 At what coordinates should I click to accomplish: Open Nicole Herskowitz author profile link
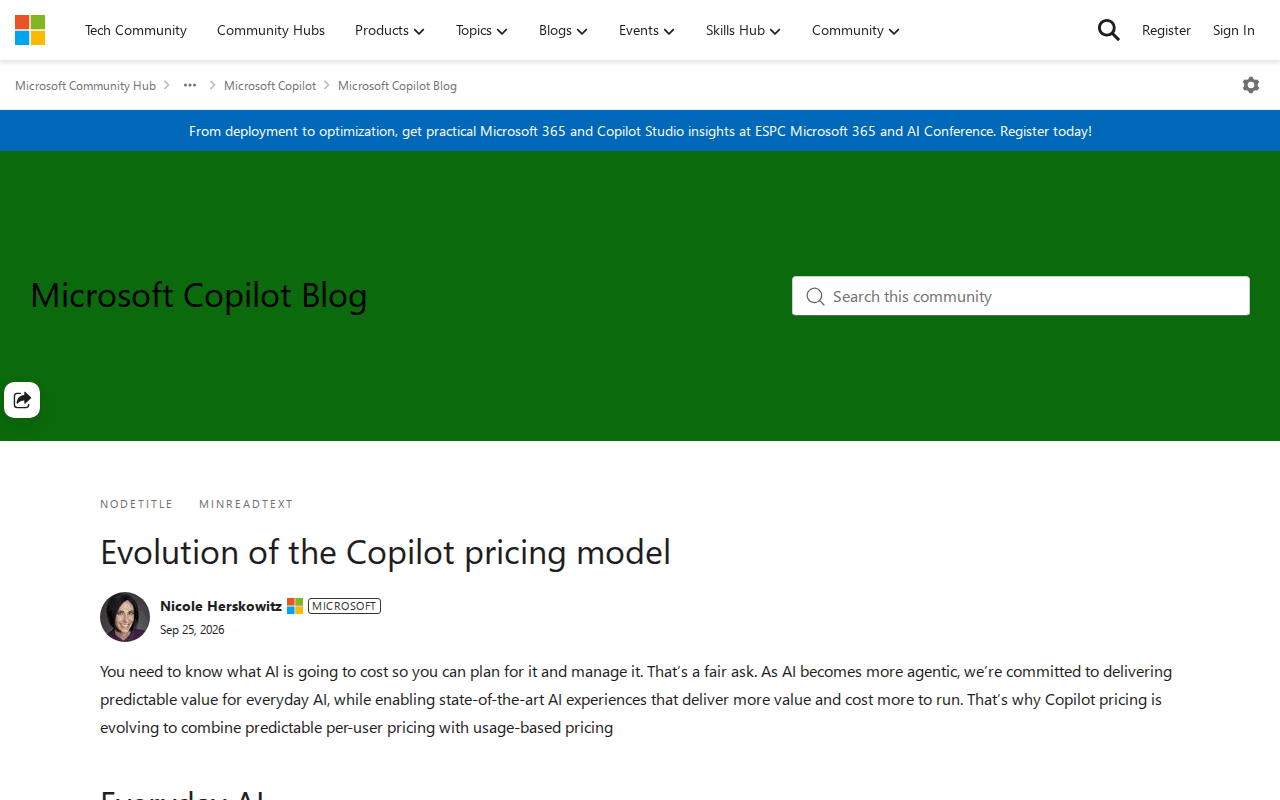[221, 606]
